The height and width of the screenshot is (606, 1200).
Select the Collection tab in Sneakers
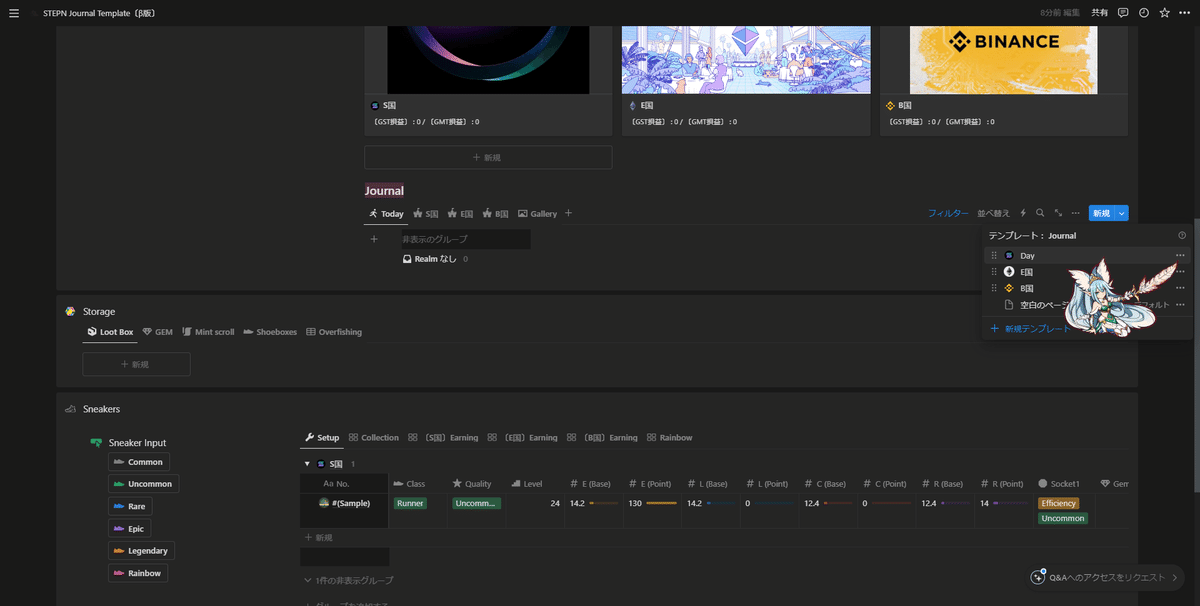tap(373, 438)
